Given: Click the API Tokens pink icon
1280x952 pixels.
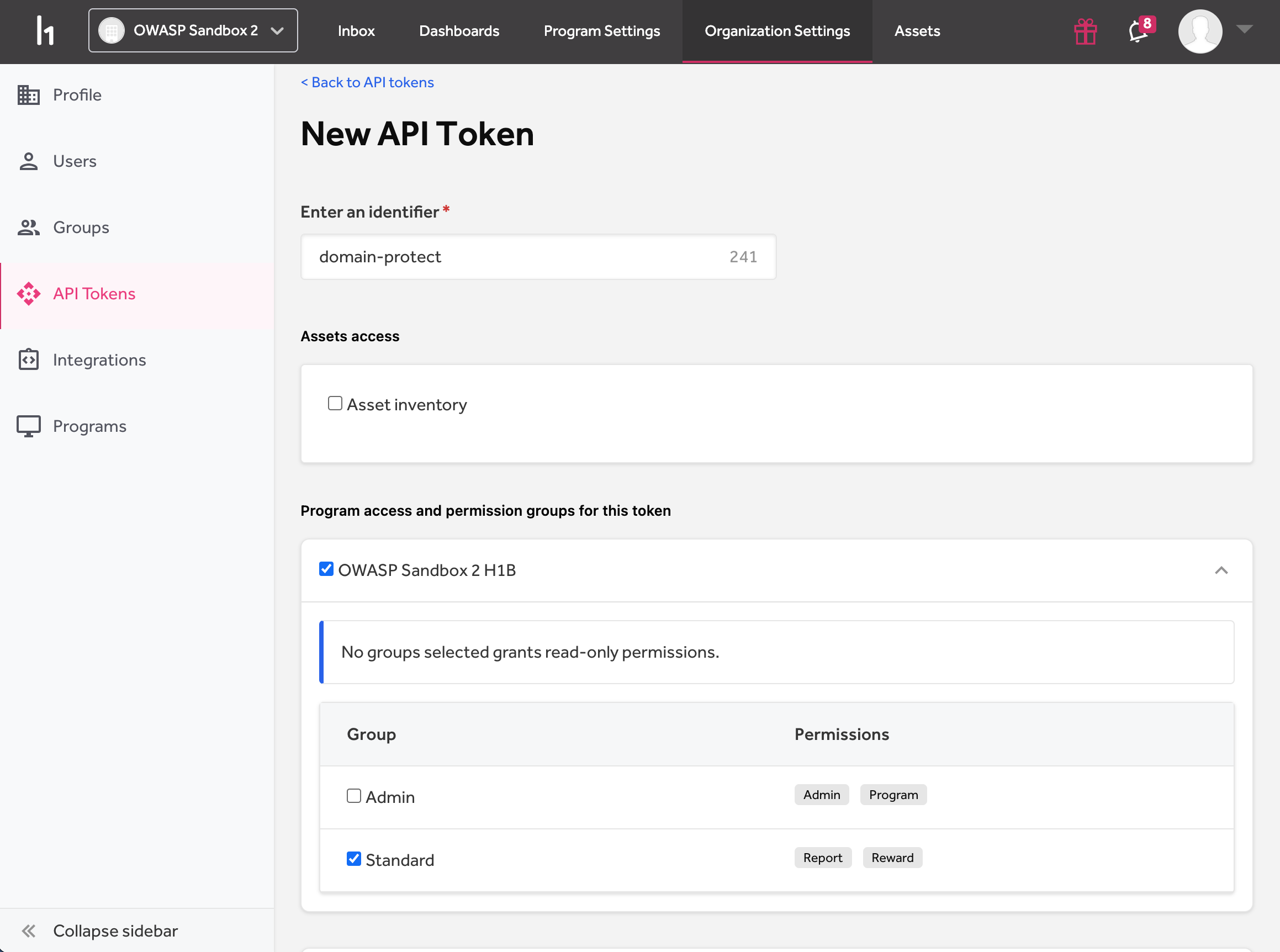Looking at the screenshot, I should click(x=28, y=294).
